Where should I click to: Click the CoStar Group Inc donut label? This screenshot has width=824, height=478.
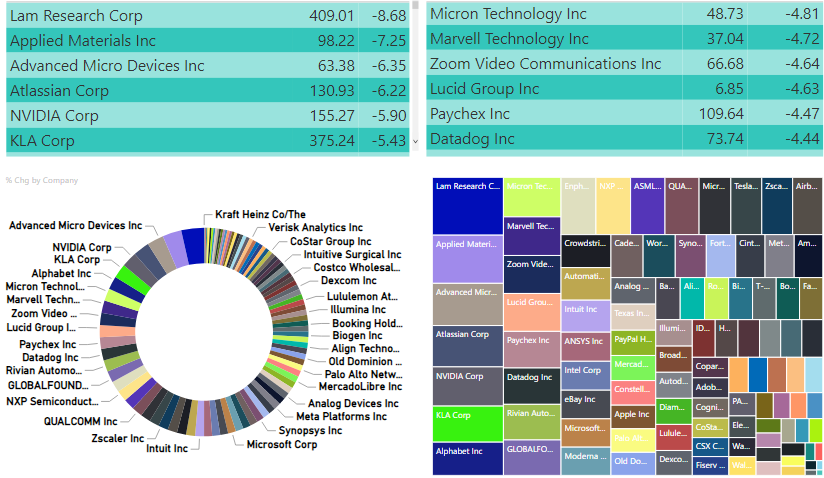click(331, 241)
